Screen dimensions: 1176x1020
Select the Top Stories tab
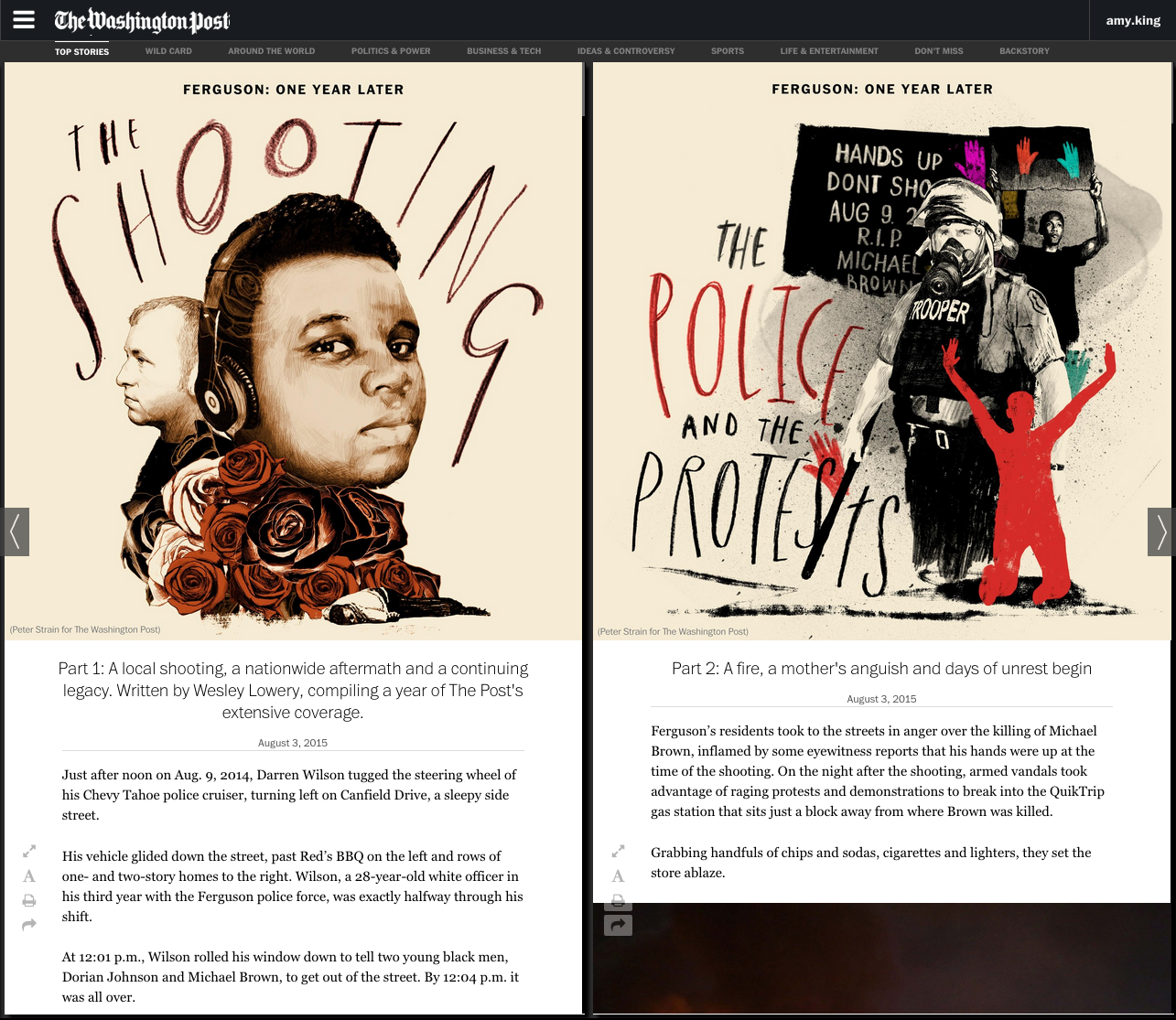tap(81, 51)
